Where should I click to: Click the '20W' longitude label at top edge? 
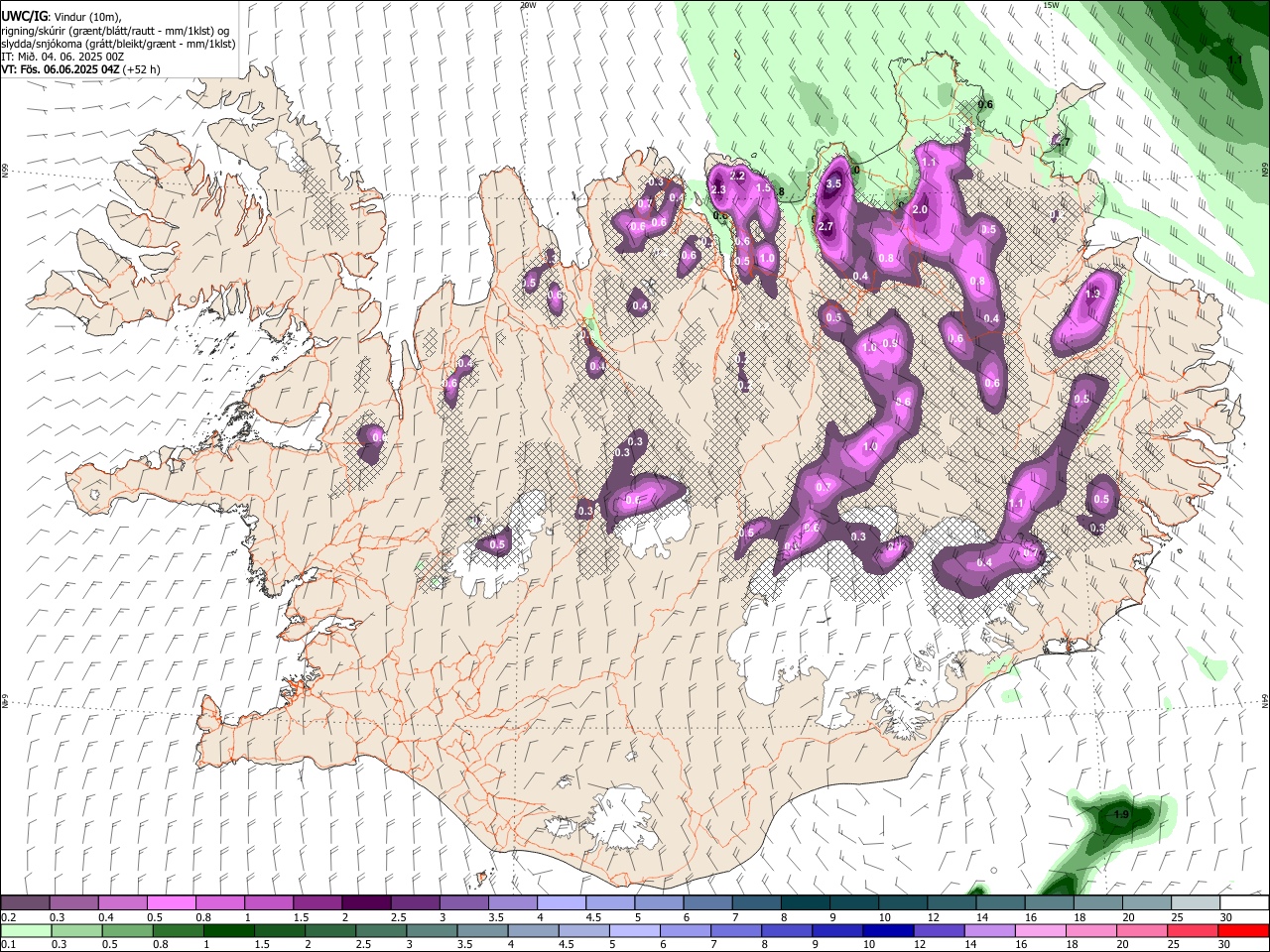(528, 5)
